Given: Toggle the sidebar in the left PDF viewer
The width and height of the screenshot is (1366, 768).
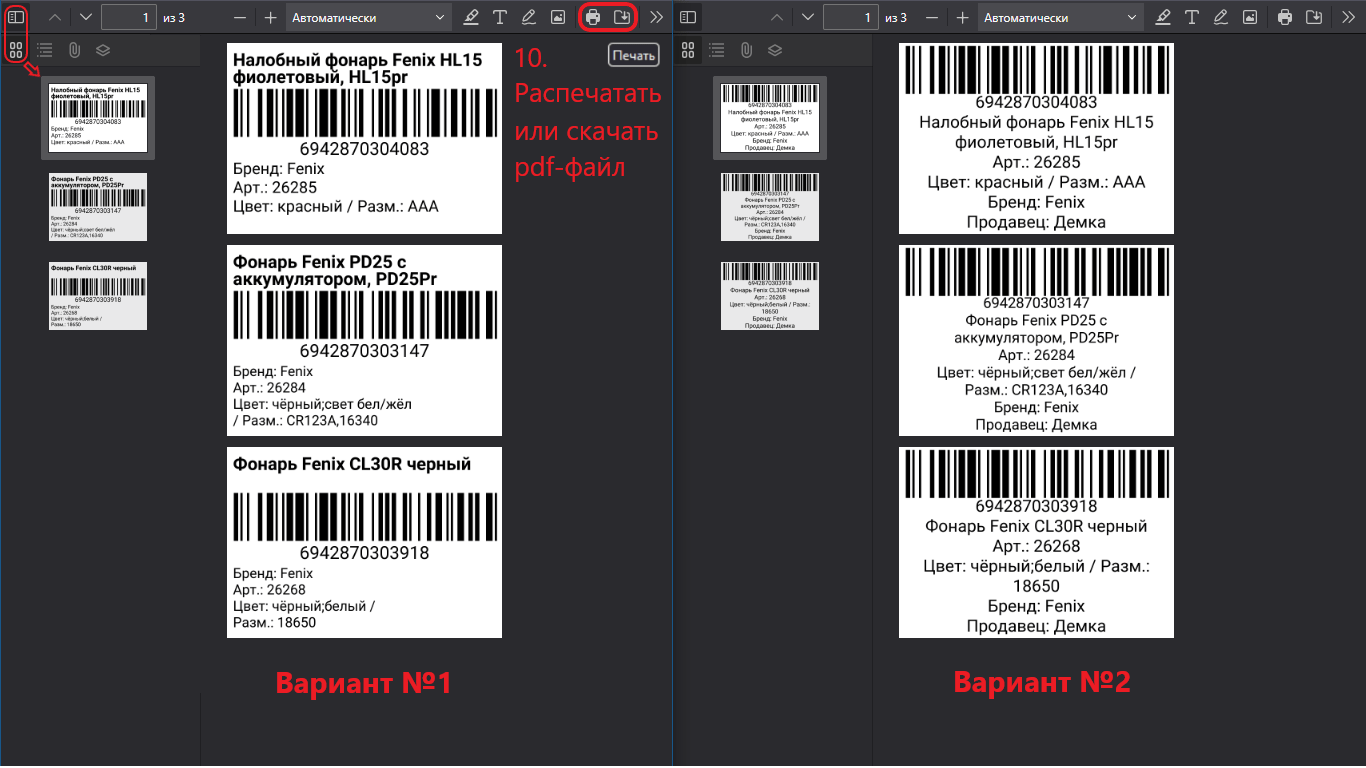Looking at the screenshot, I should point(16,17).
